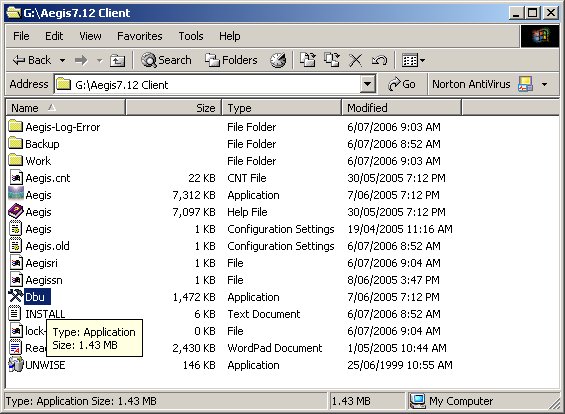This screenshot has width=565, height=414.
Task: Click the INSTALL text document icon
Action: (x=15, y=313)
